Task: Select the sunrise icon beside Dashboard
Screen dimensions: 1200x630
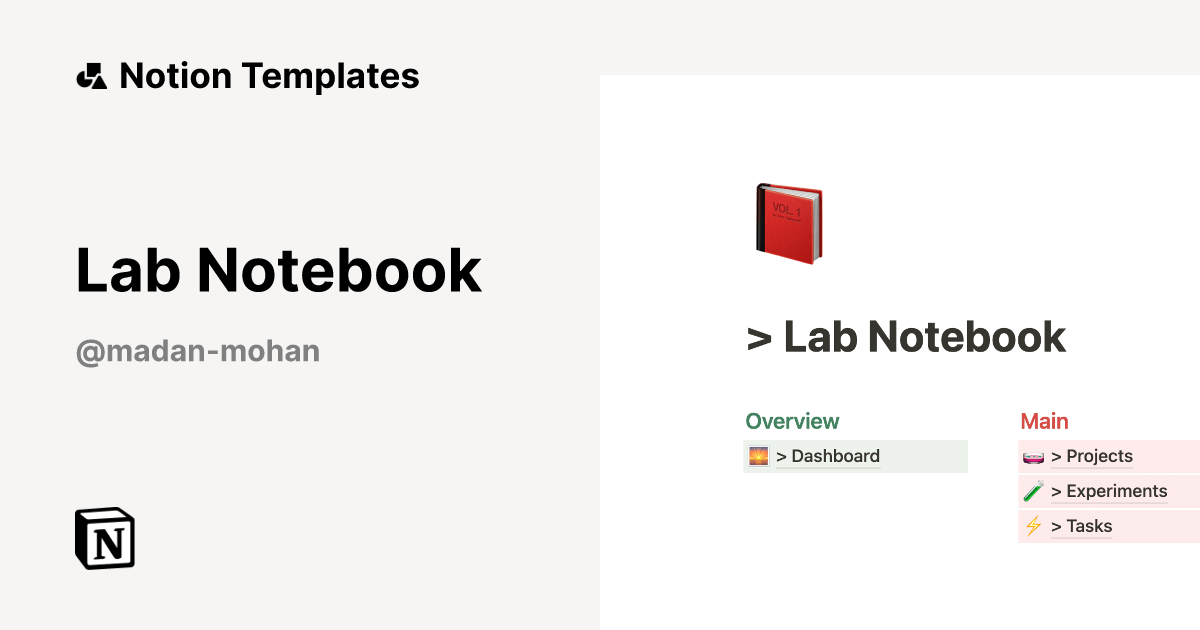Action: [759, 456]
